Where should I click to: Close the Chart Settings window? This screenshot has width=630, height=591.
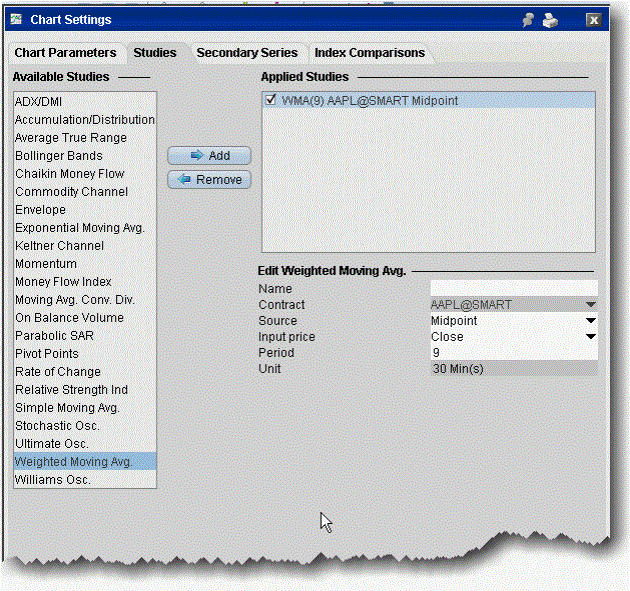[593, 19]
